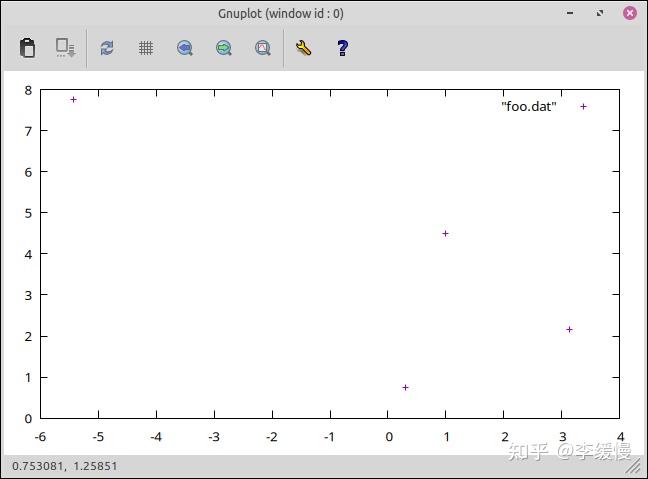This screenshot has height=479, width=648.
Task: Apply next zoom settings icon
Action: 224,48
